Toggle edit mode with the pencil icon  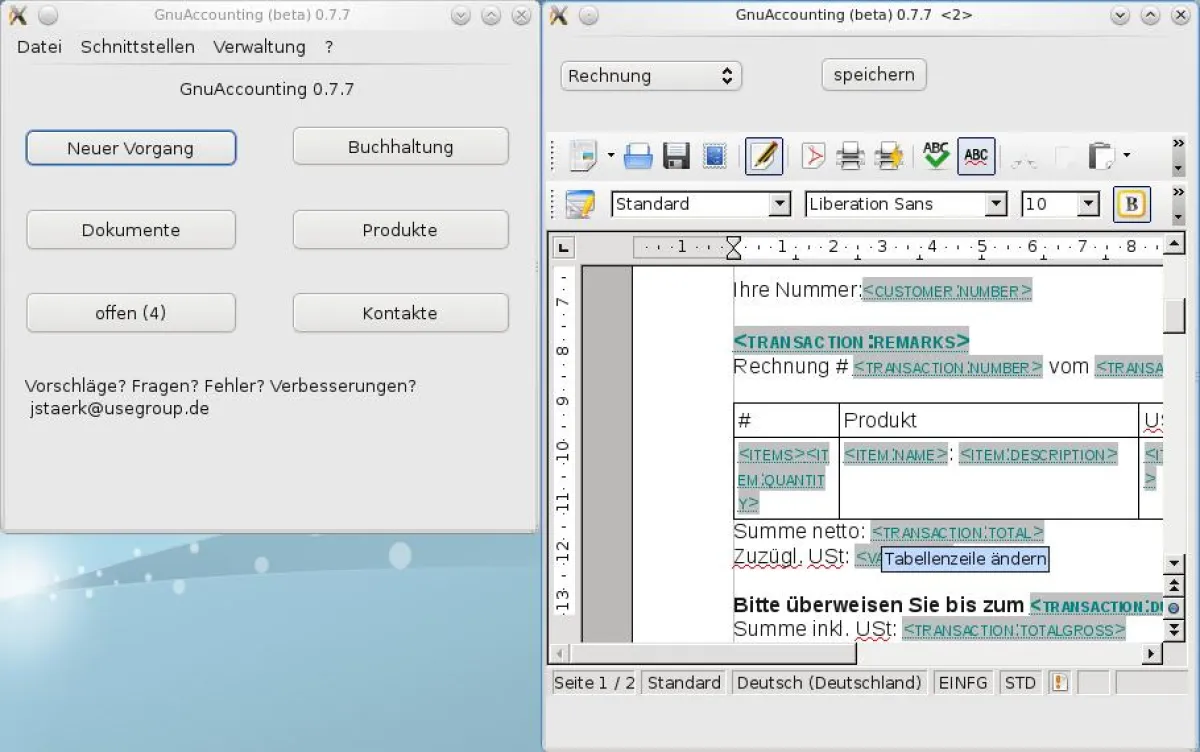pos(764,156)
